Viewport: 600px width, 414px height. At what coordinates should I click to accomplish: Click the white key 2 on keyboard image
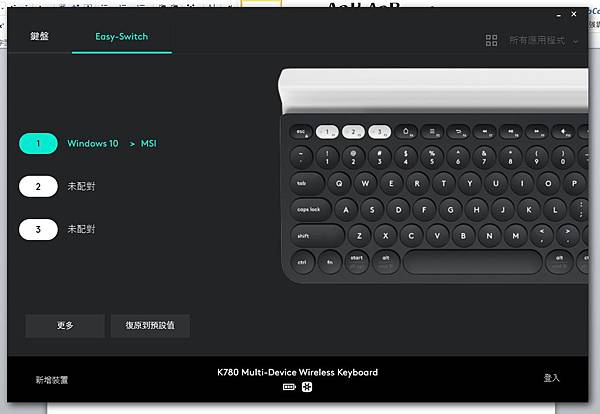point(353,132)
